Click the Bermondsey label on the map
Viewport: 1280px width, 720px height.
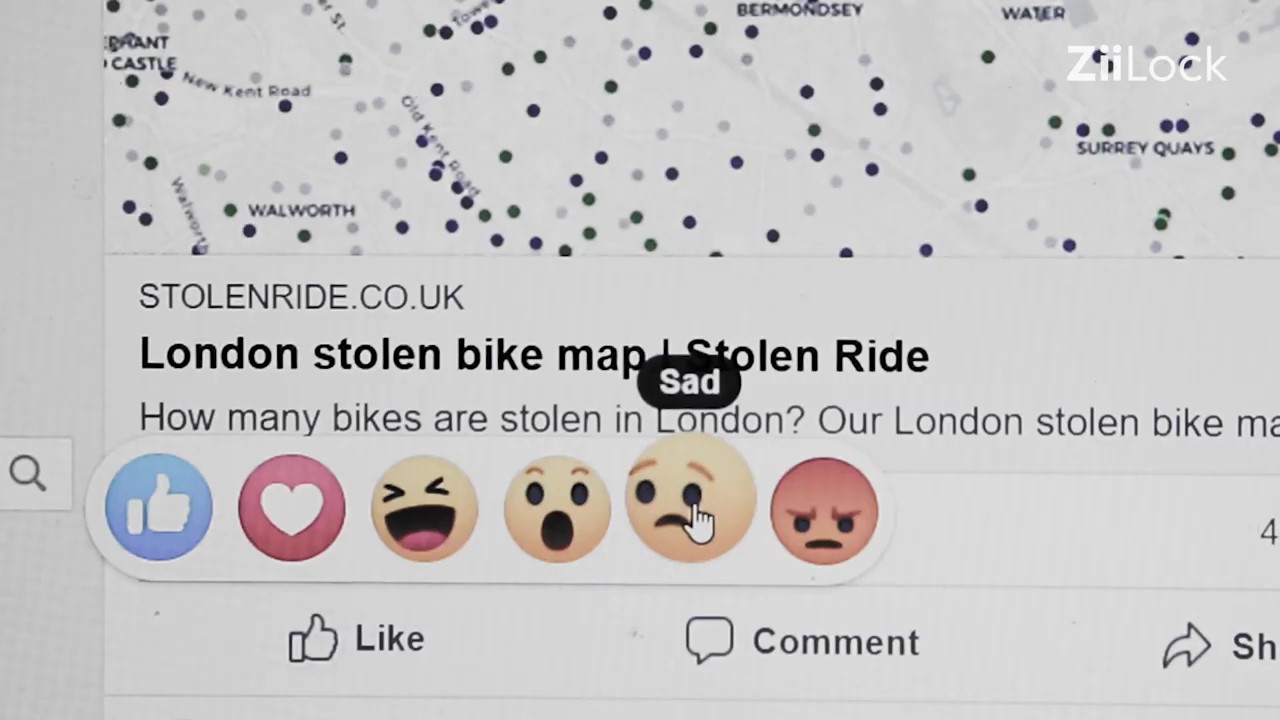pos(799,10)
